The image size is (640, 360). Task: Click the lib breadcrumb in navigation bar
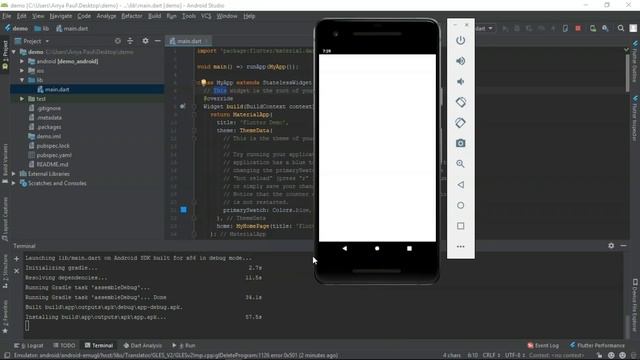[x=42, y=29]
